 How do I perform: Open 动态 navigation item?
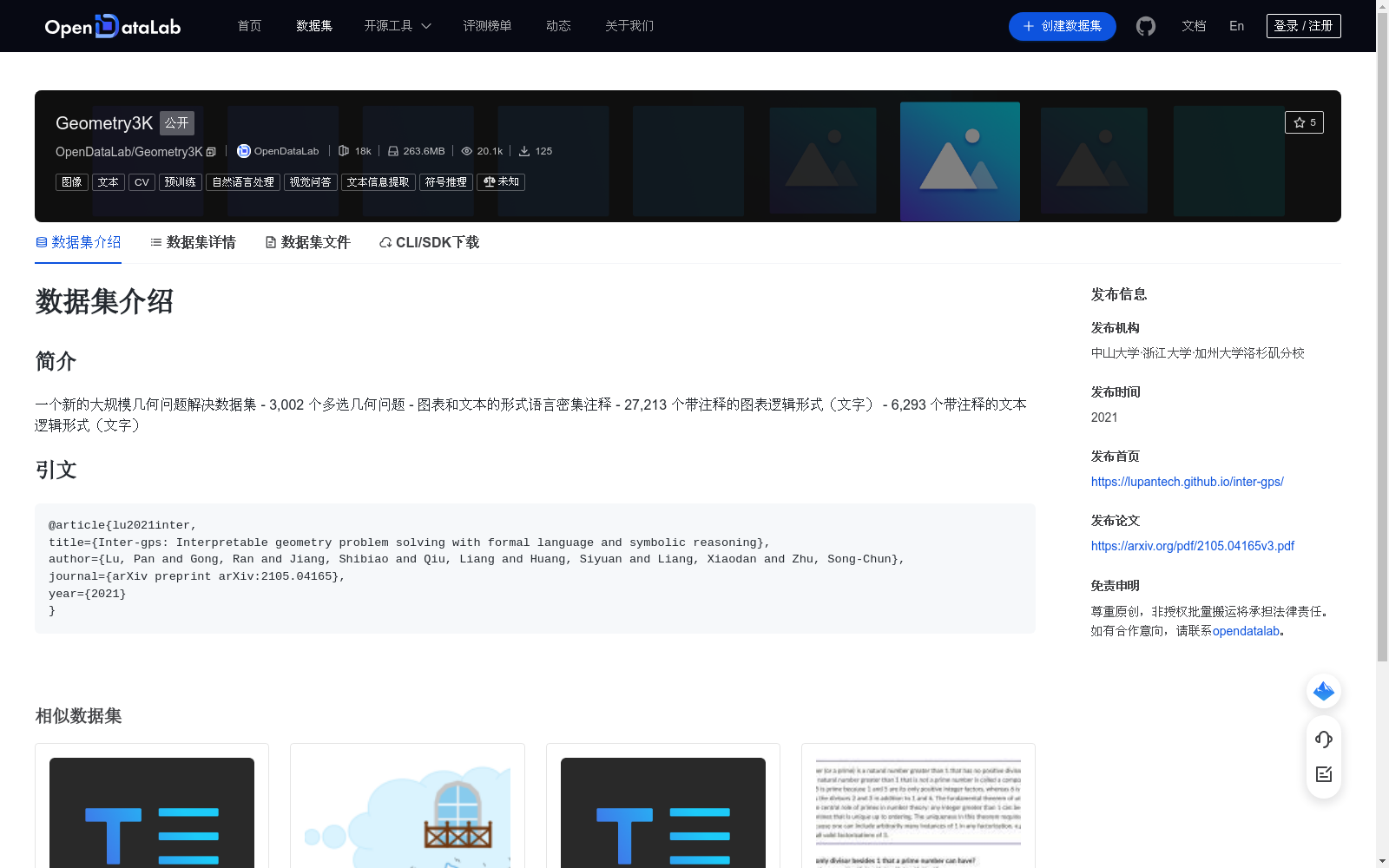558,26
